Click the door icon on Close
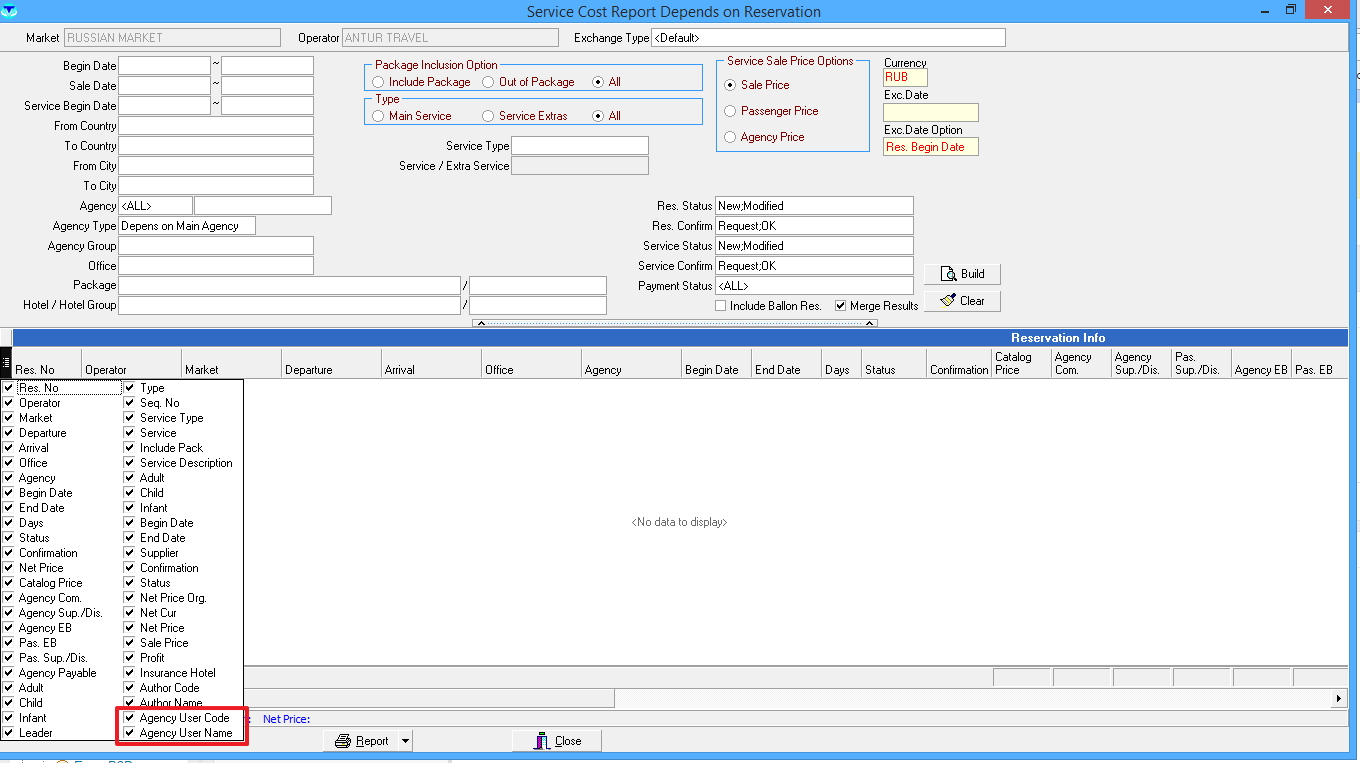The width and height of the screenshot is (1360, 763). (x=542, y=741)
